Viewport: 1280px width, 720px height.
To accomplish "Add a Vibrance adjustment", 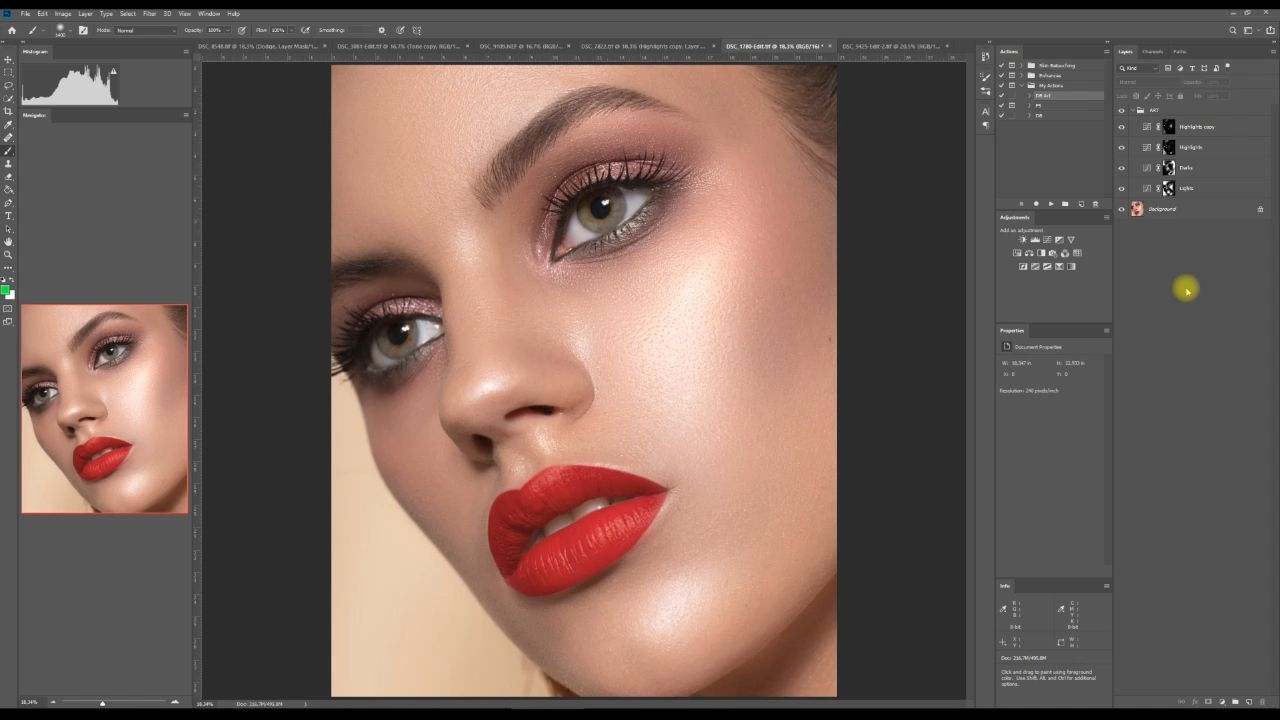I will 1071,240.
